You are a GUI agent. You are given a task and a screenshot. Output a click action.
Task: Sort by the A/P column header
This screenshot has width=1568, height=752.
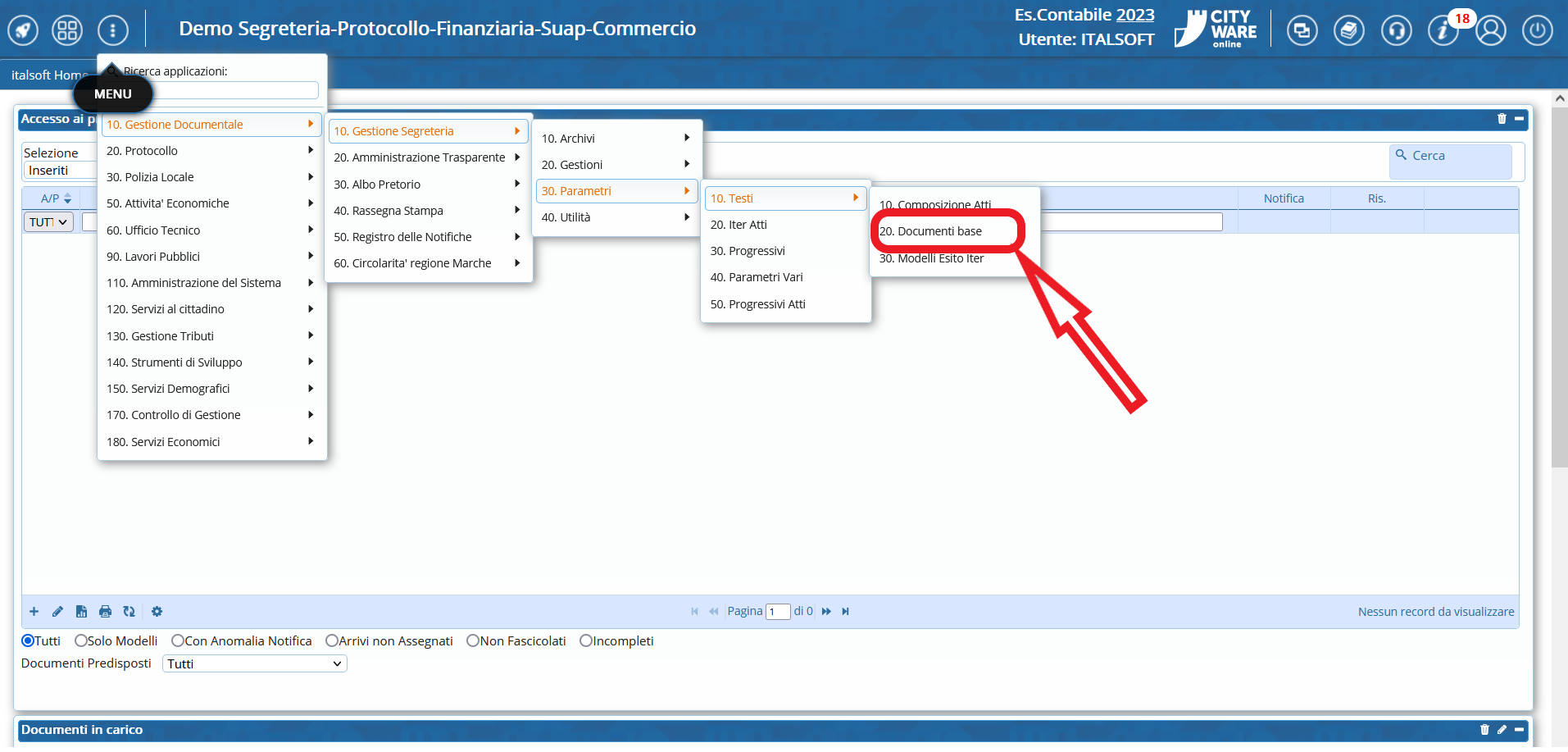51,198
